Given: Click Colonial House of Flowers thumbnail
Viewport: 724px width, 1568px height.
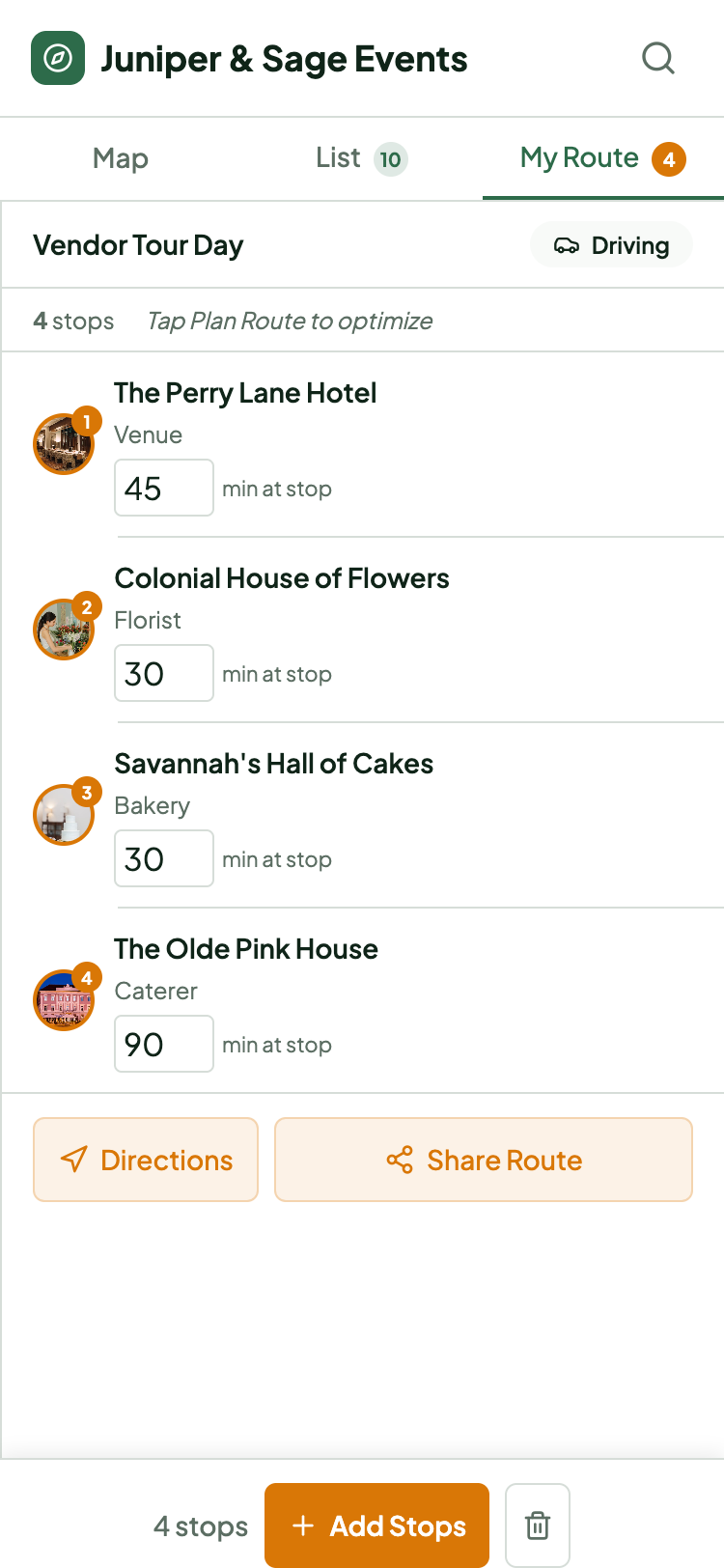Looking at the screenshot, I should tap(64, 630).
